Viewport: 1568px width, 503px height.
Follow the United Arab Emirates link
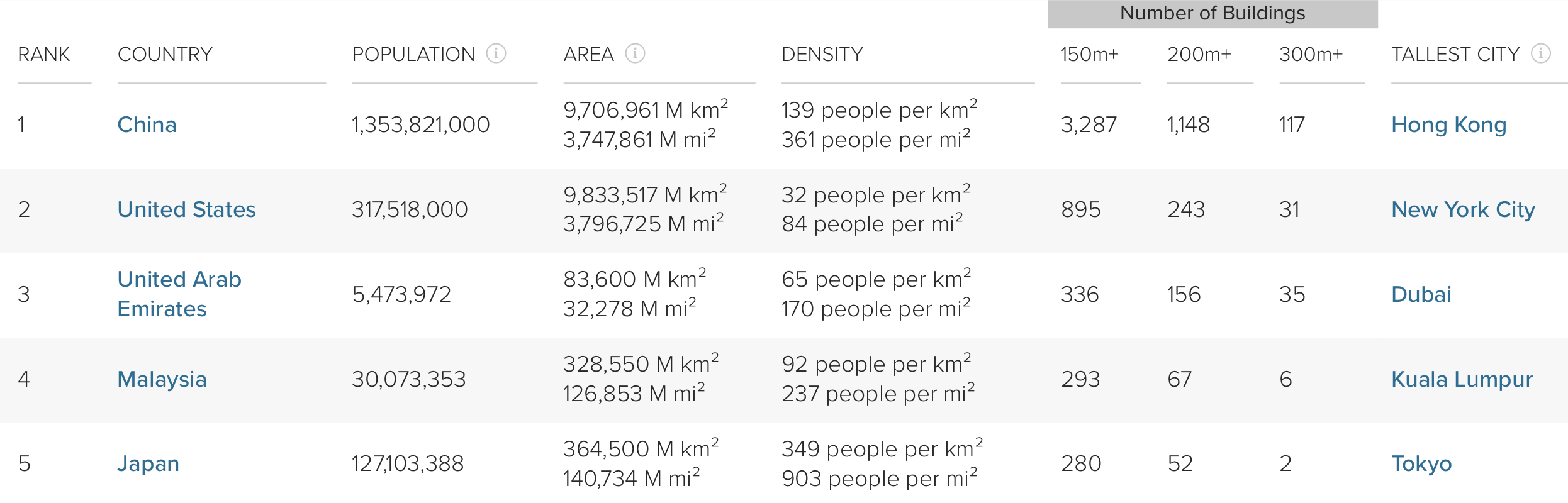[x=179, y=294]
